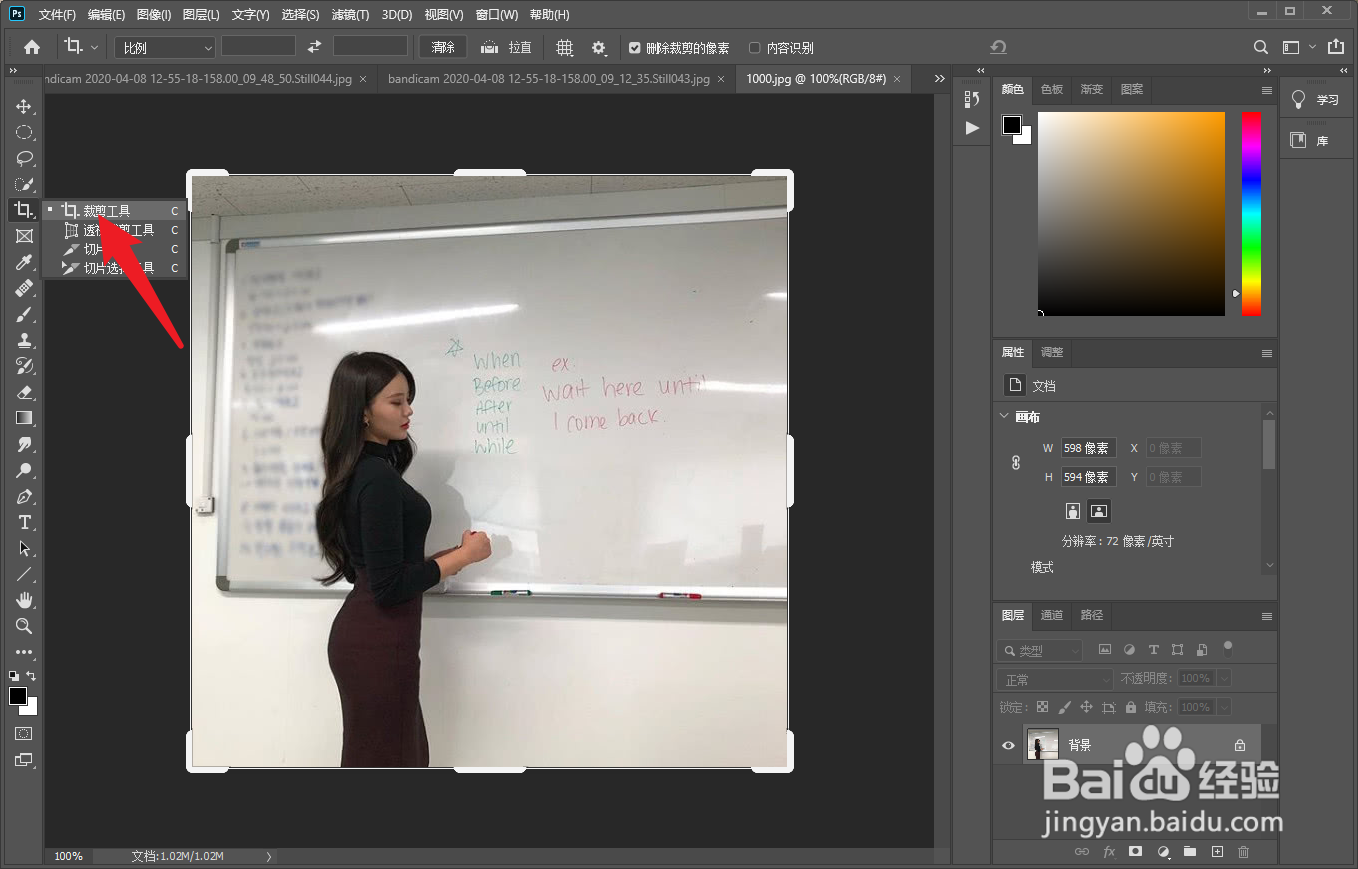
Task: Select the Elliptical Marquee tool
Action: (x=24, y=132)
